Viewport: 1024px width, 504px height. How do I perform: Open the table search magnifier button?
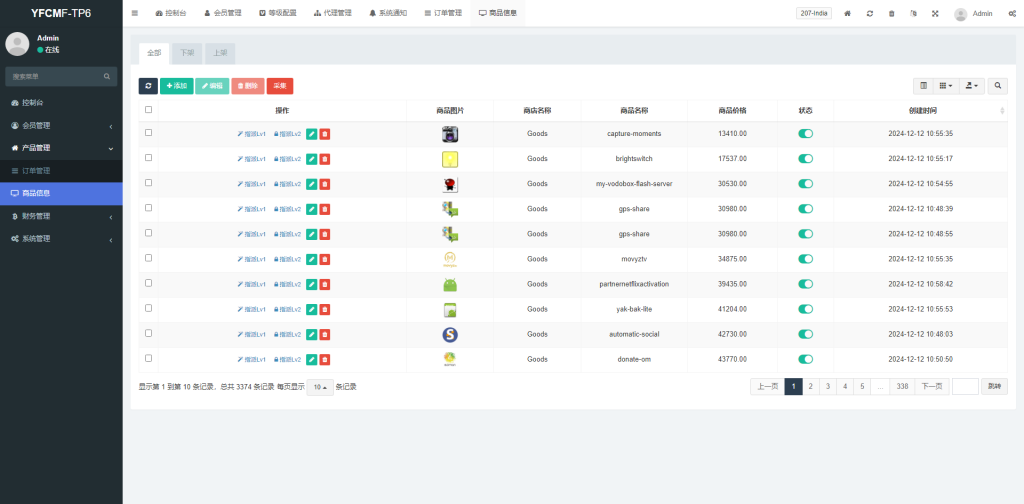coord(998,86)
